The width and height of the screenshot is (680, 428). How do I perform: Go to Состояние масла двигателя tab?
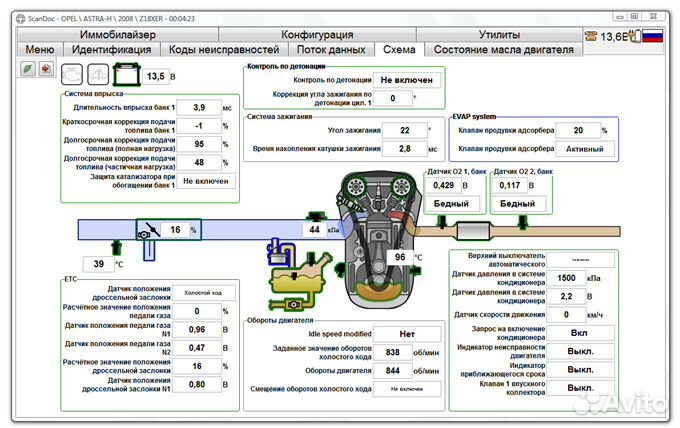[503, 49]
